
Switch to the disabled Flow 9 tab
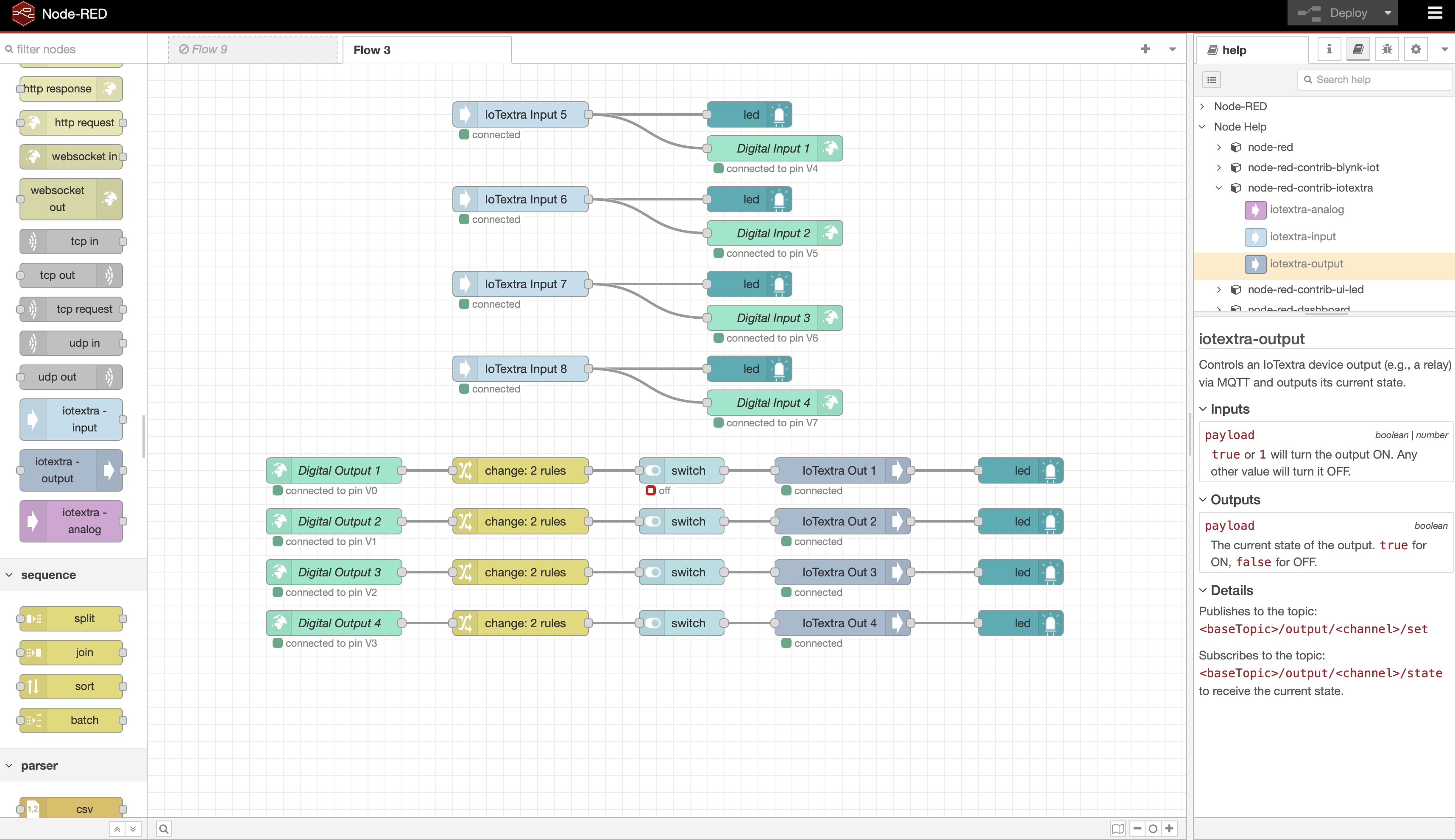coord(253,50)
